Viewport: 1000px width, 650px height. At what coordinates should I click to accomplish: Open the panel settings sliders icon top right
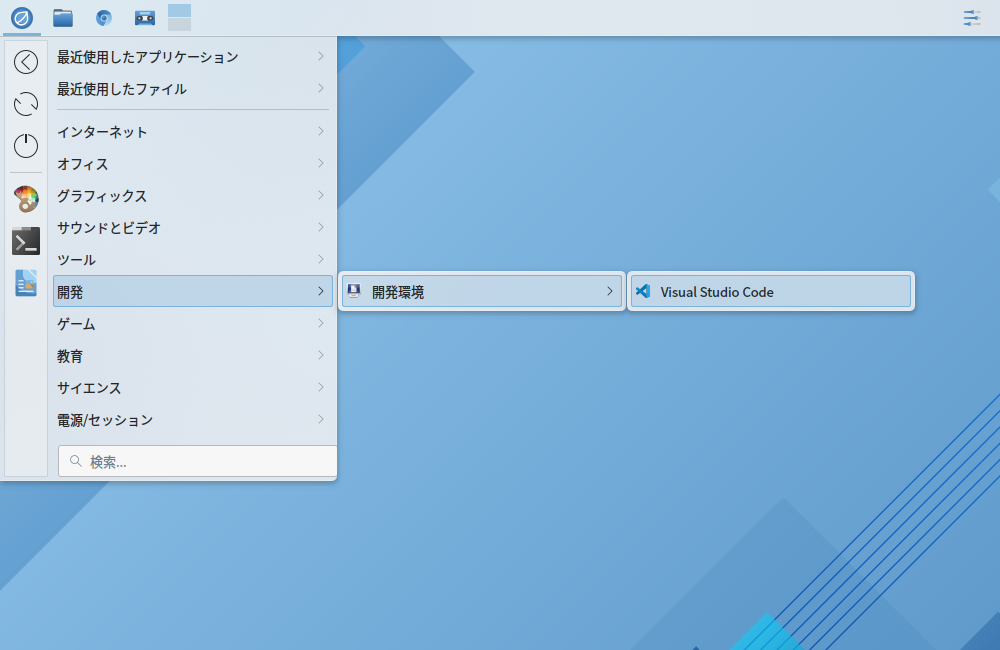[971, 18]
